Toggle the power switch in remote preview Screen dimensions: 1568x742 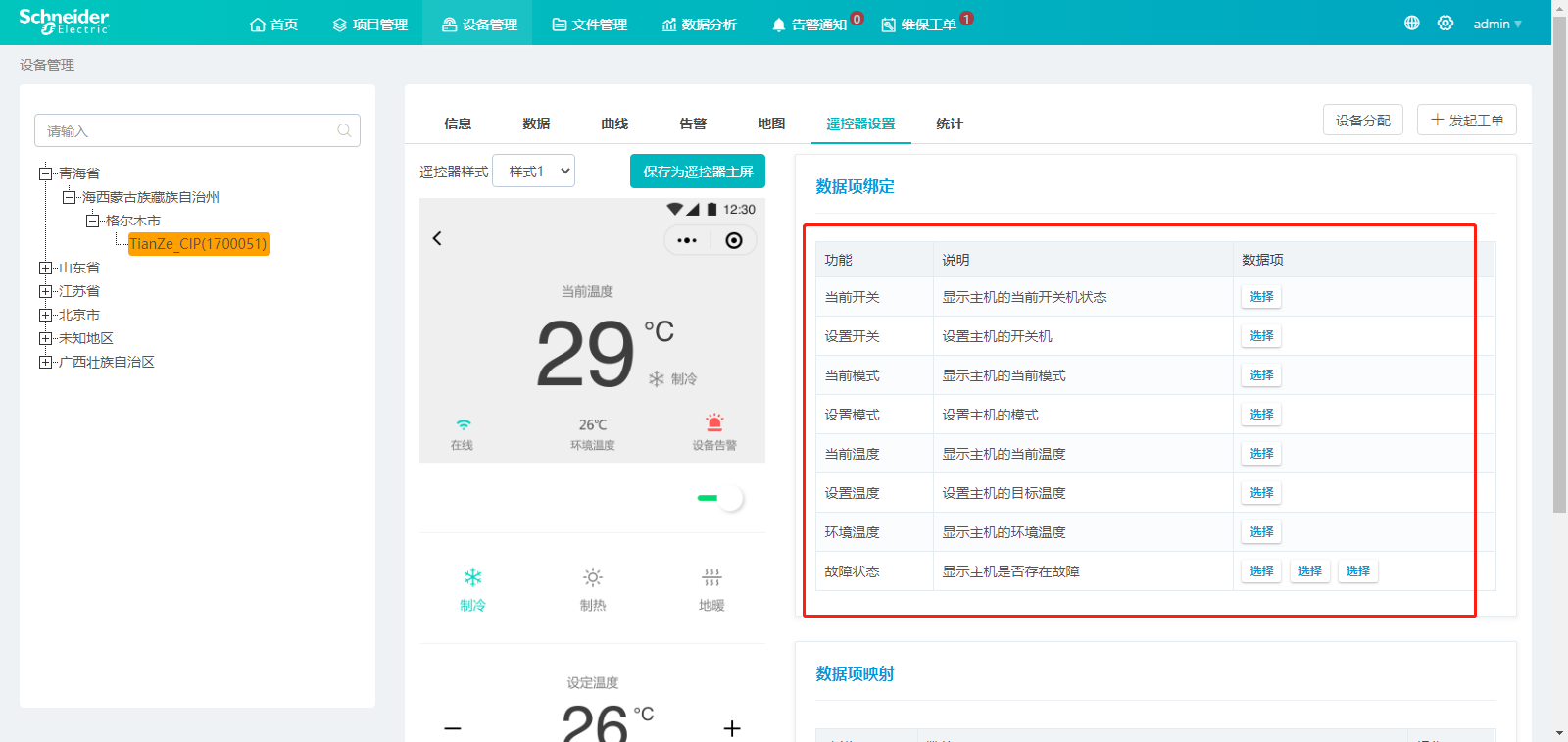click(x=720, y=498)
